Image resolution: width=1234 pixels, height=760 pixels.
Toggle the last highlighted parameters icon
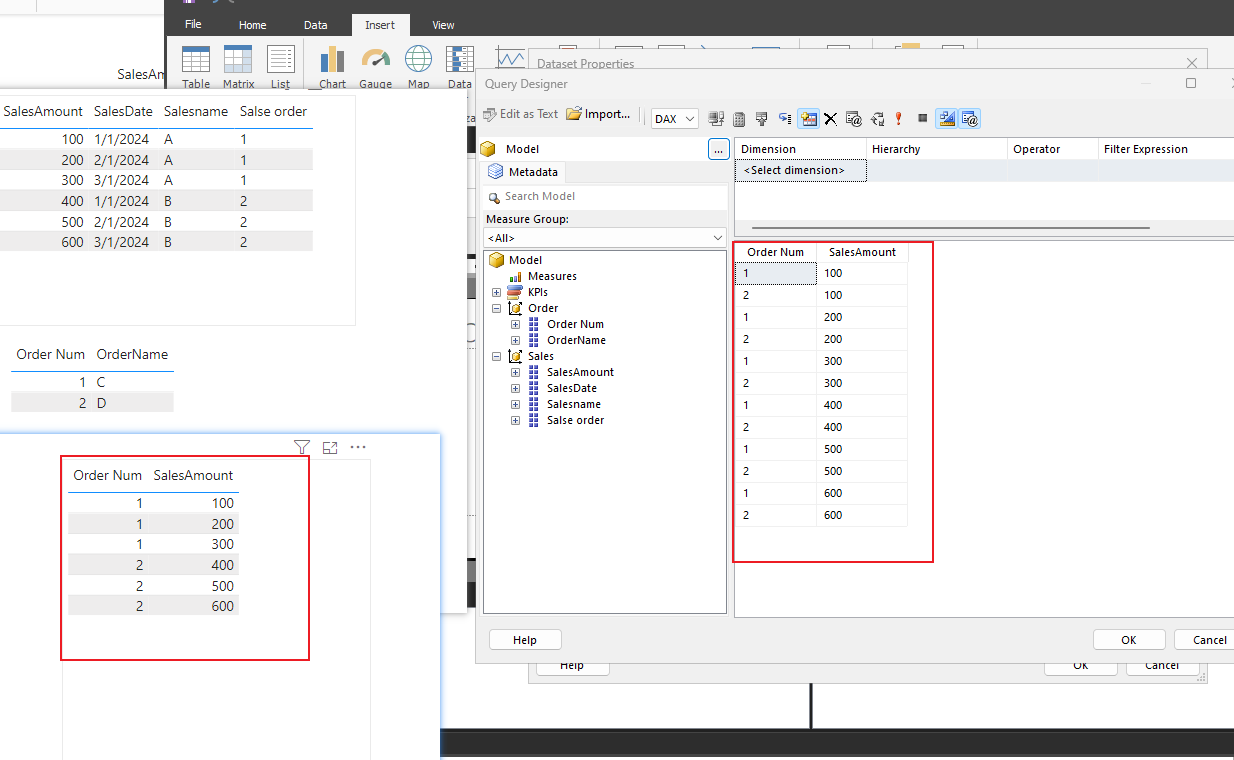coord(969,118)
